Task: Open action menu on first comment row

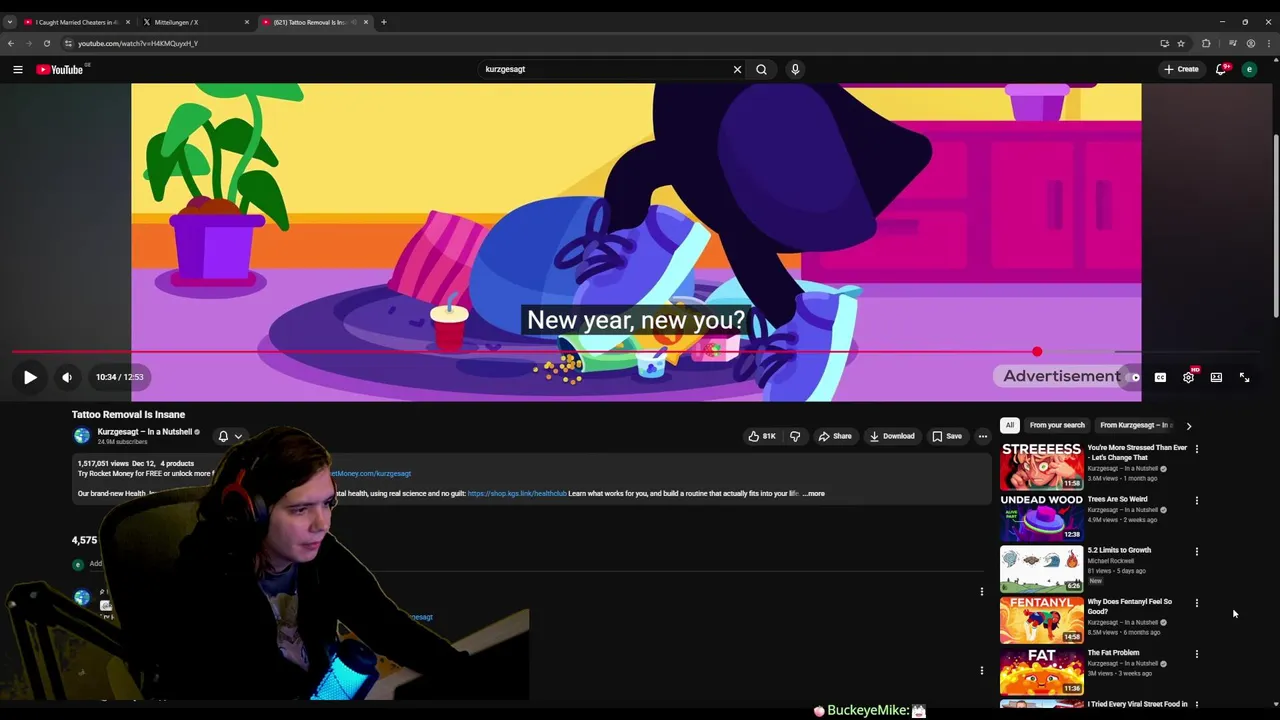Action: point(981,591)
